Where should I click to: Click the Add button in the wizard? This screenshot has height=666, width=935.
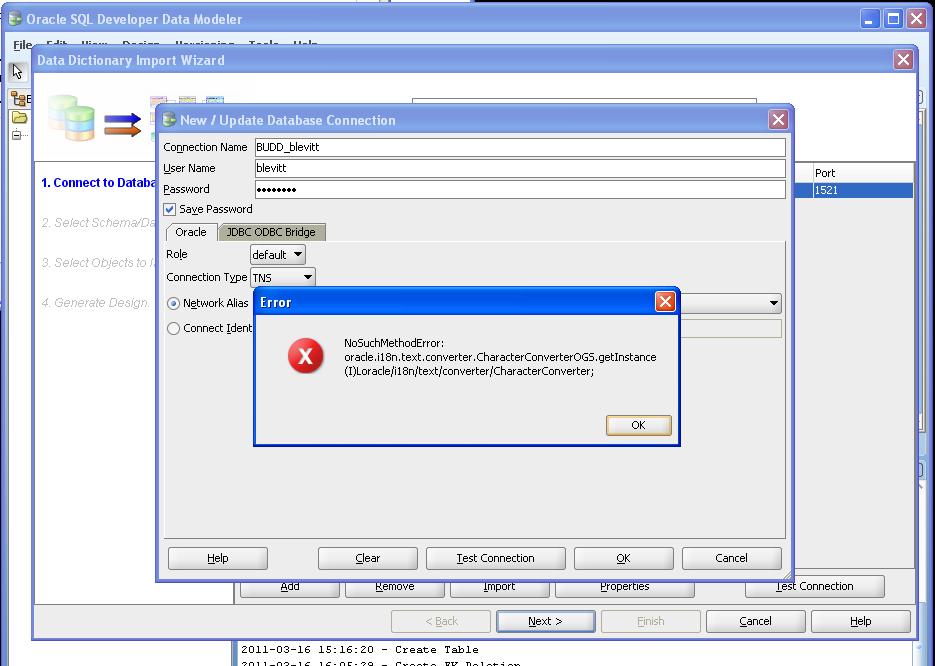(x=290, y=587)
